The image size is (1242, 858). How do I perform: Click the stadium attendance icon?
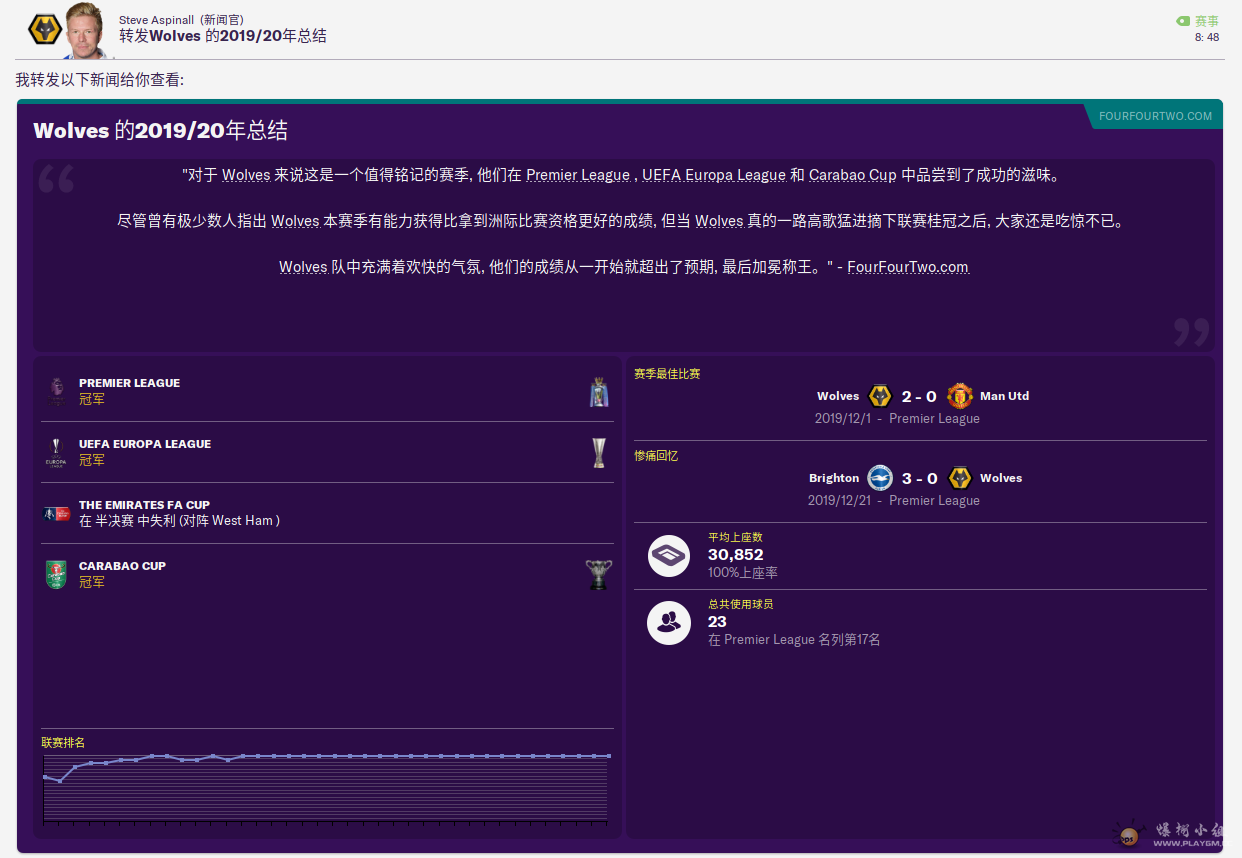[x=669, y=556]
